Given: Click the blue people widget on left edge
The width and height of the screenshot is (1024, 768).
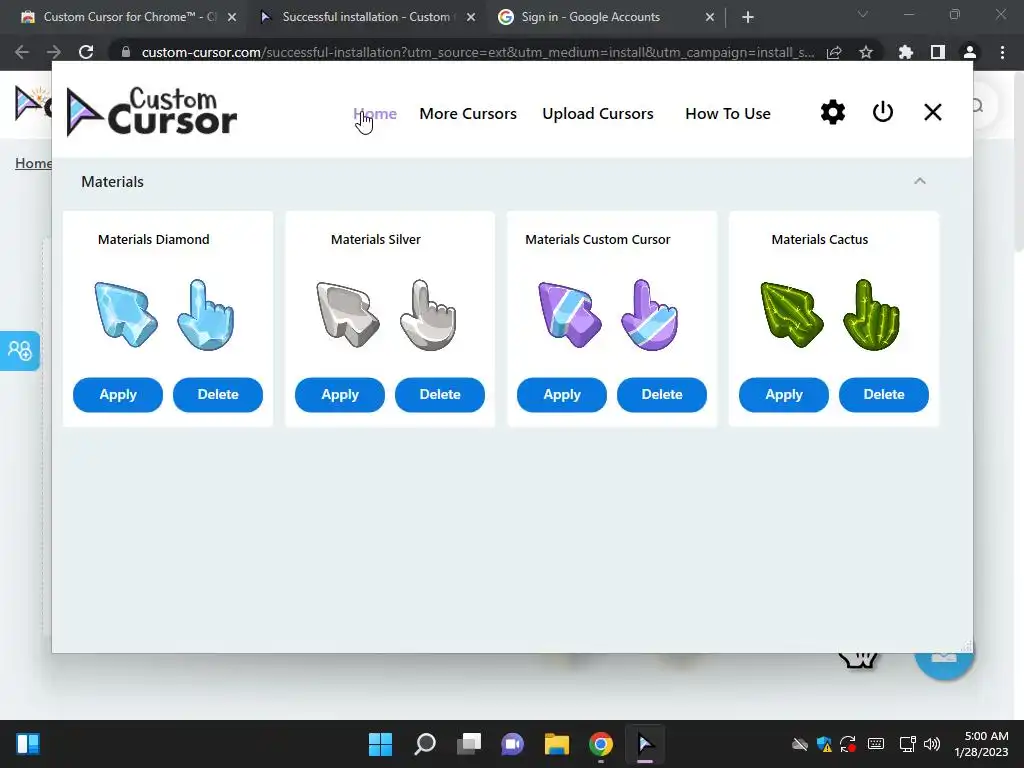Looking at the screenshot, I should click(x=20, y=351).
